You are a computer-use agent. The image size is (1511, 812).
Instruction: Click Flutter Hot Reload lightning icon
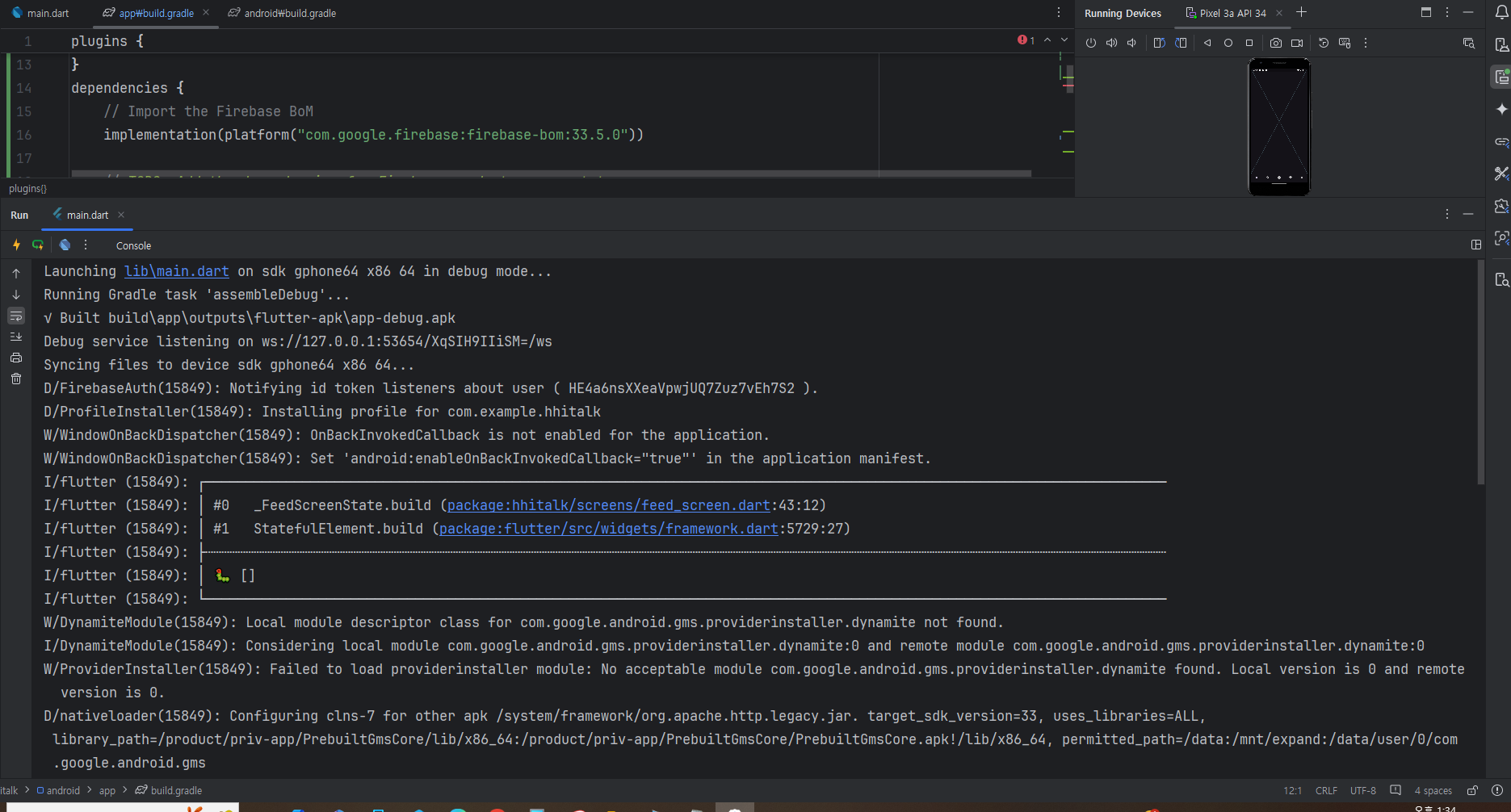(x=16, y=245)
